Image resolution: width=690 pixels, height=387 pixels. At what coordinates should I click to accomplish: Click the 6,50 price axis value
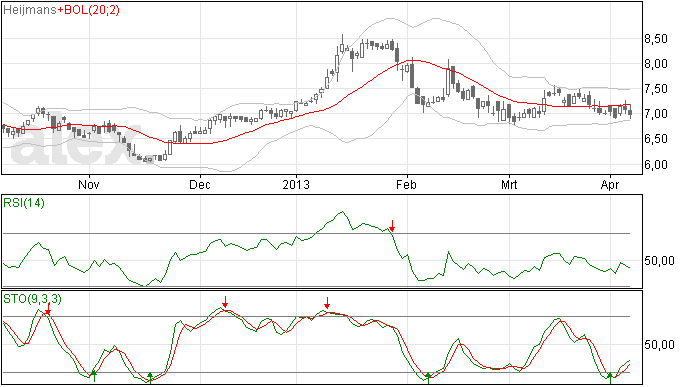point(656,139)
